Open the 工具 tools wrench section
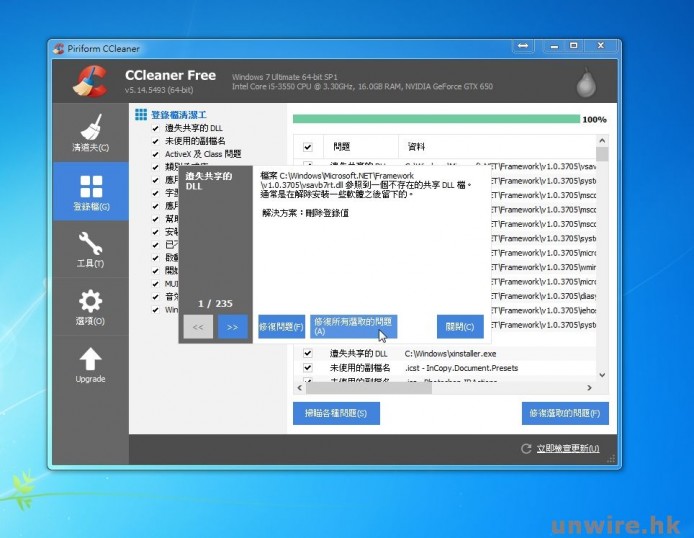The height and width of the screenshot is (538, 694). click(x=90, y=249)
